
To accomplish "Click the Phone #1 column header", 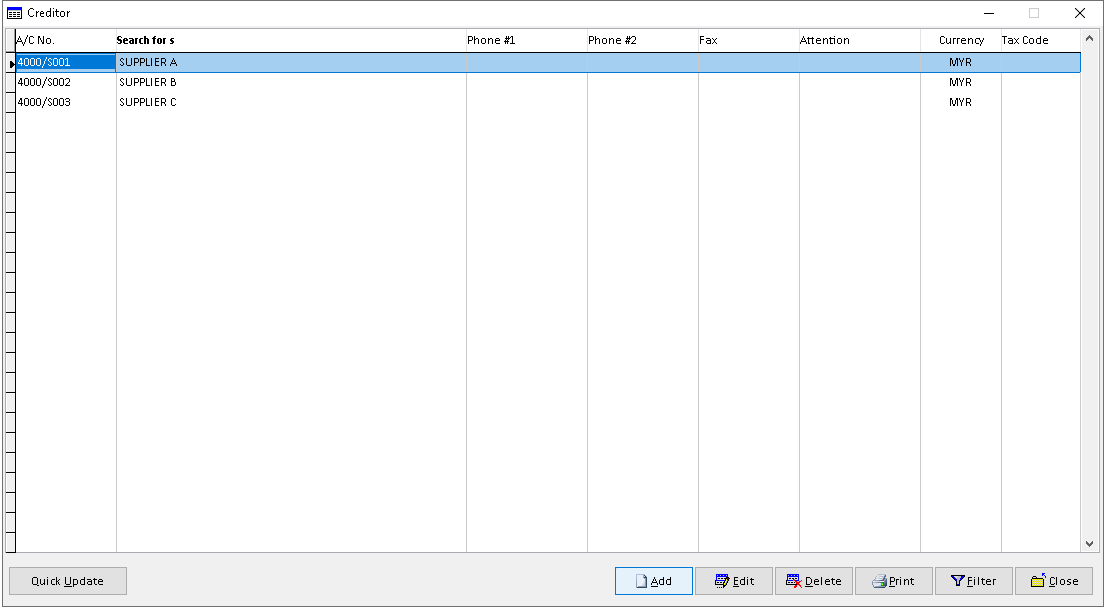I will tap(526, 40).
